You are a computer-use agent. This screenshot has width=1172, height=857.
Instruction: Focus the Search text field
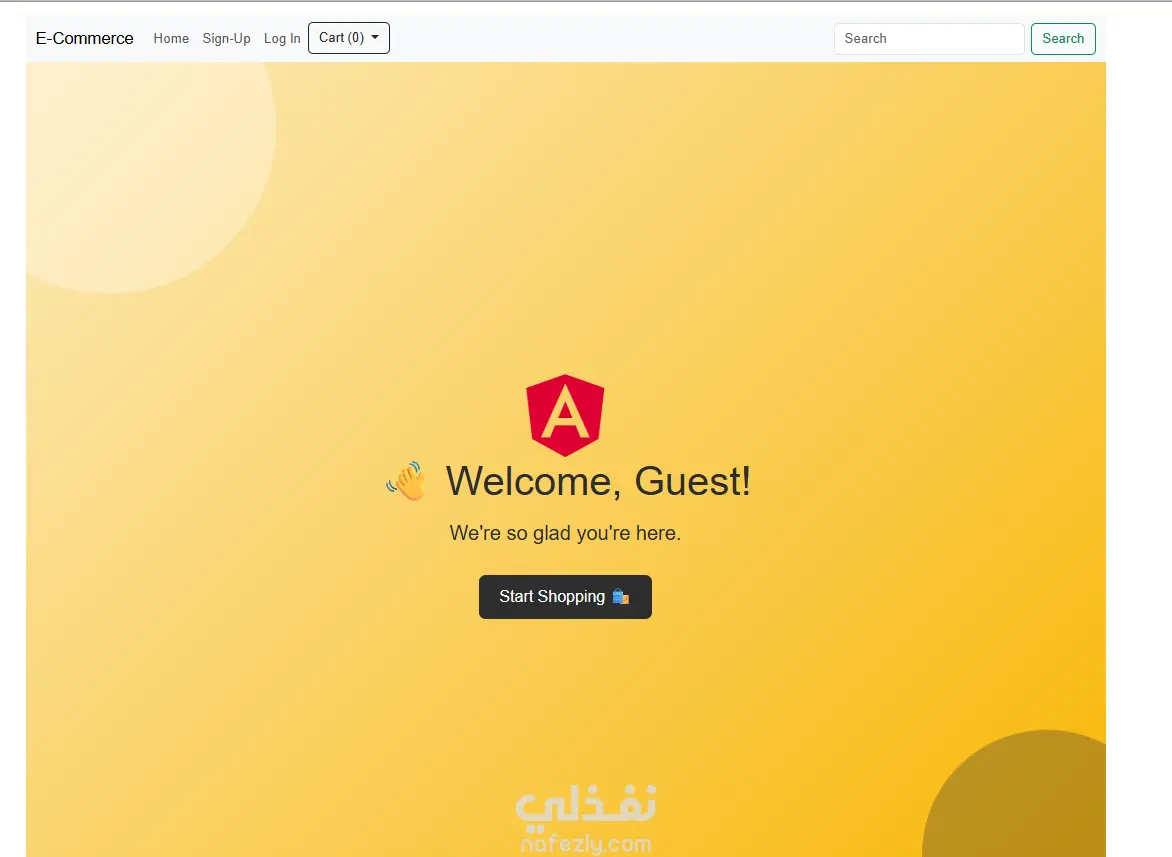point(928,39)
